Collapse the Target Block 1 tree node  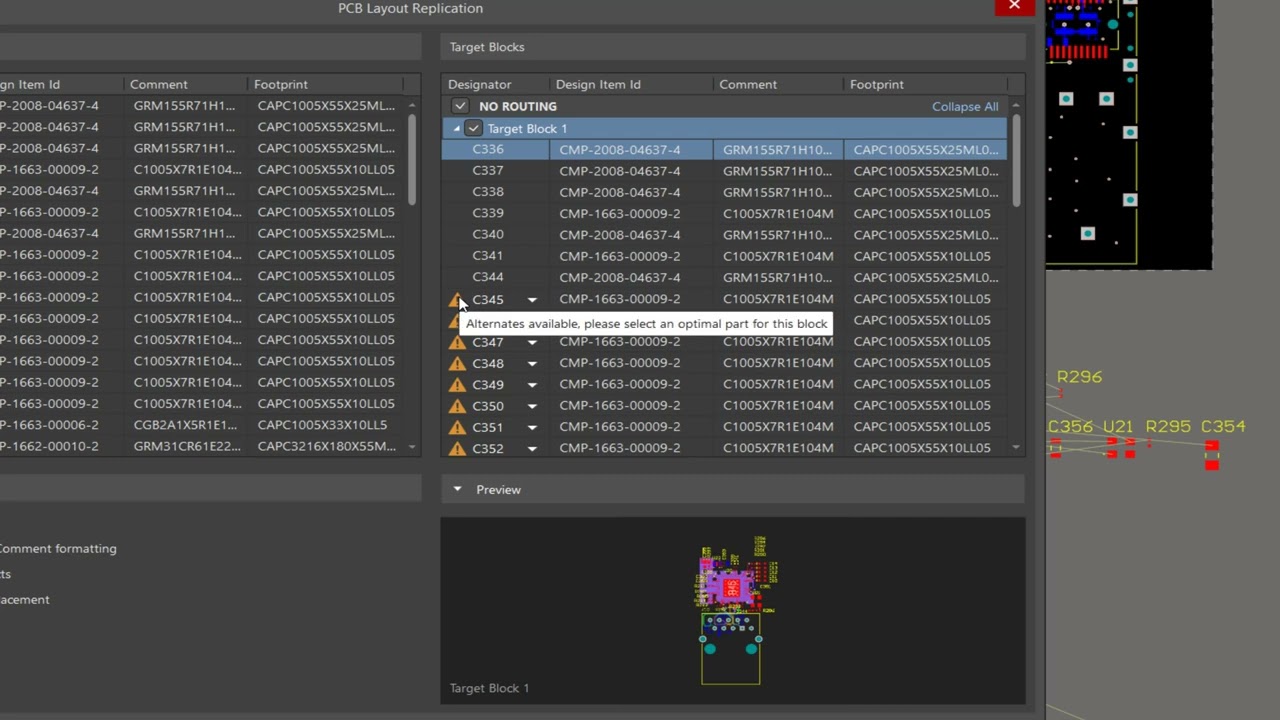[x=457, y=129]
